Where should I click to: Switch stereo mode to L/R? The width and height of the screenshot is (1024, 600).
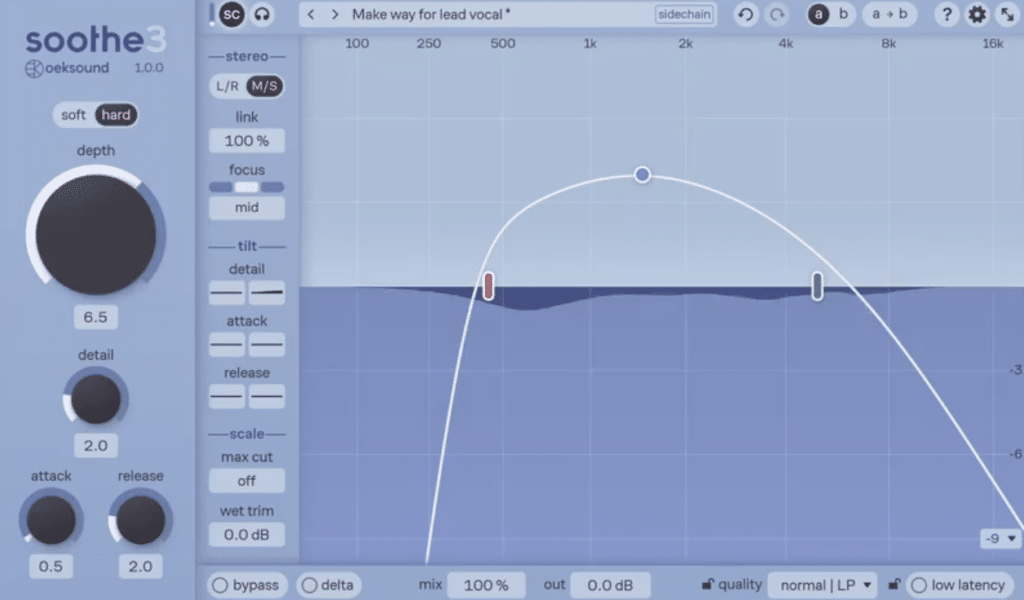coord(227,86)
